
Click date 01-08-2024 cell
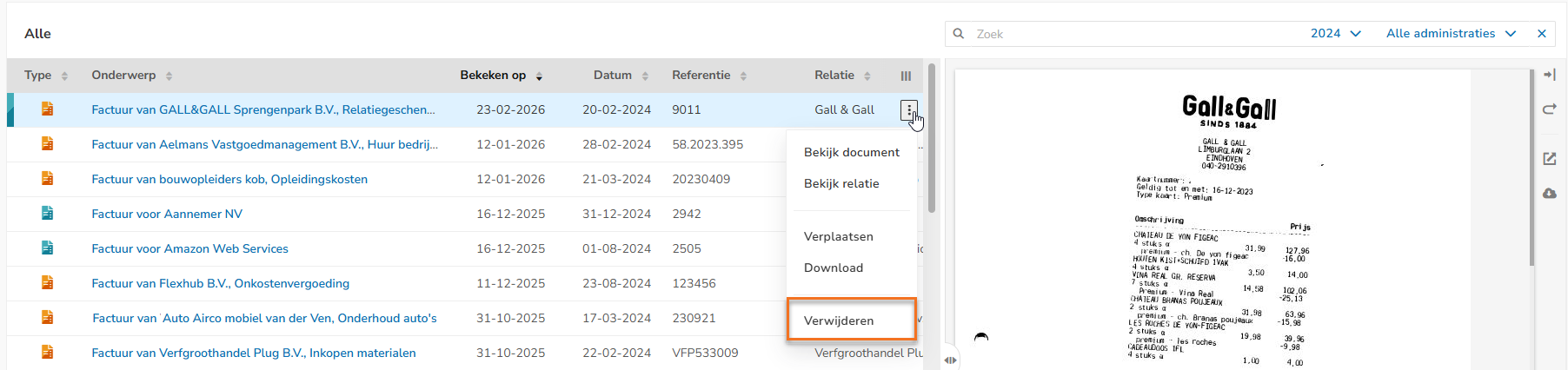(616, 248)
